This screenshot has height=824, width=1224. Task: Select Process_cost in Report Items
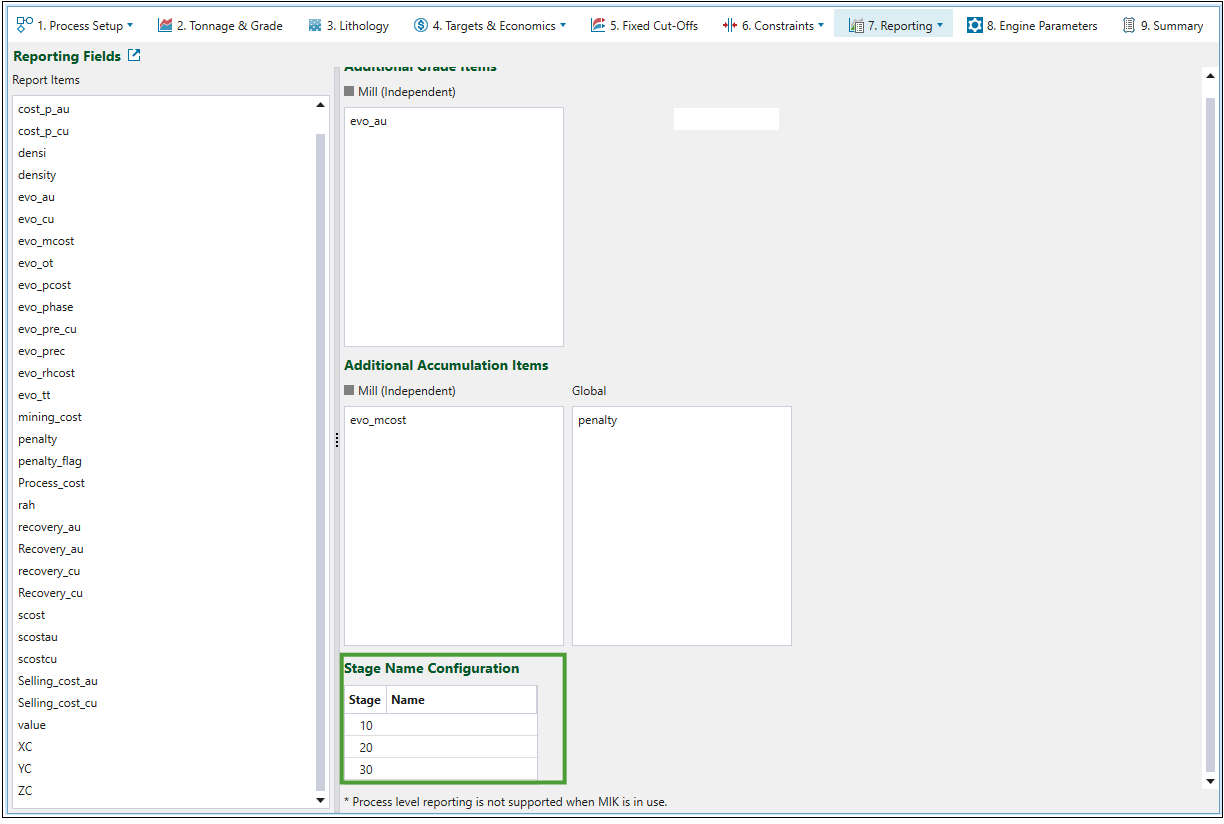pos(52,483)
